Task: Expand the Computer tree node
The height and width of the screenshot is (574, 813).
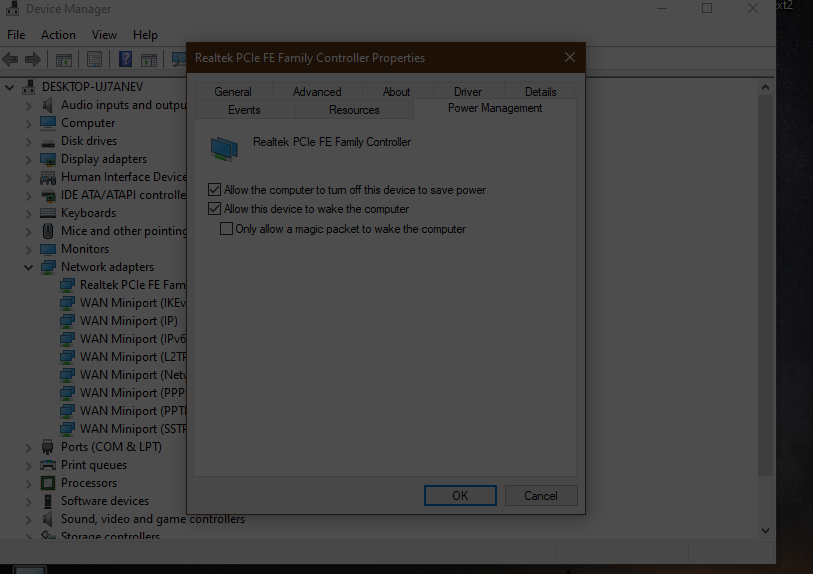Action: 29,124
